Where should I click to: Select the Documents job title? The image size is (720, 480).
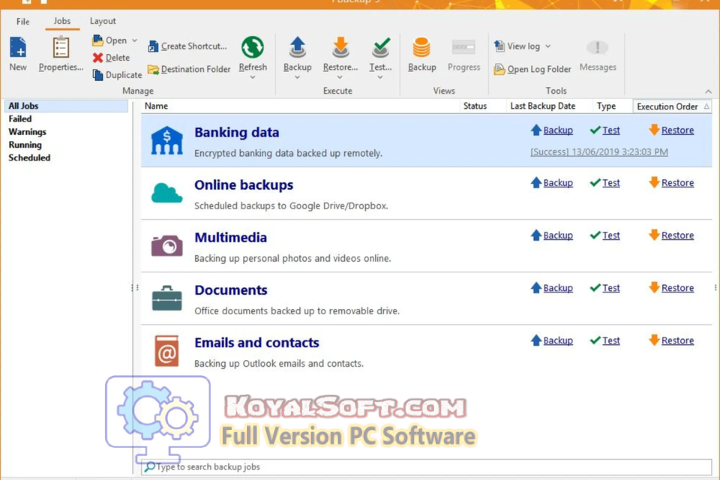231,290
